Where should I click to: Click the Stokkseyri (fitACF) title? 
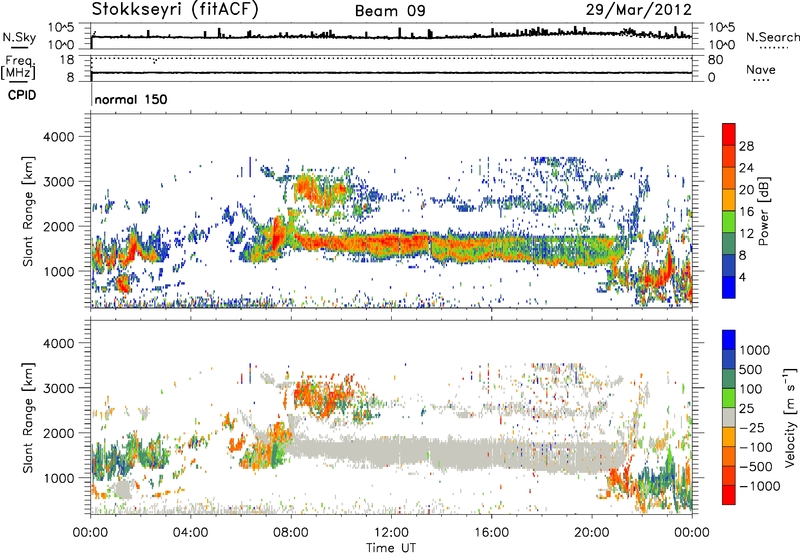[175, 9]
